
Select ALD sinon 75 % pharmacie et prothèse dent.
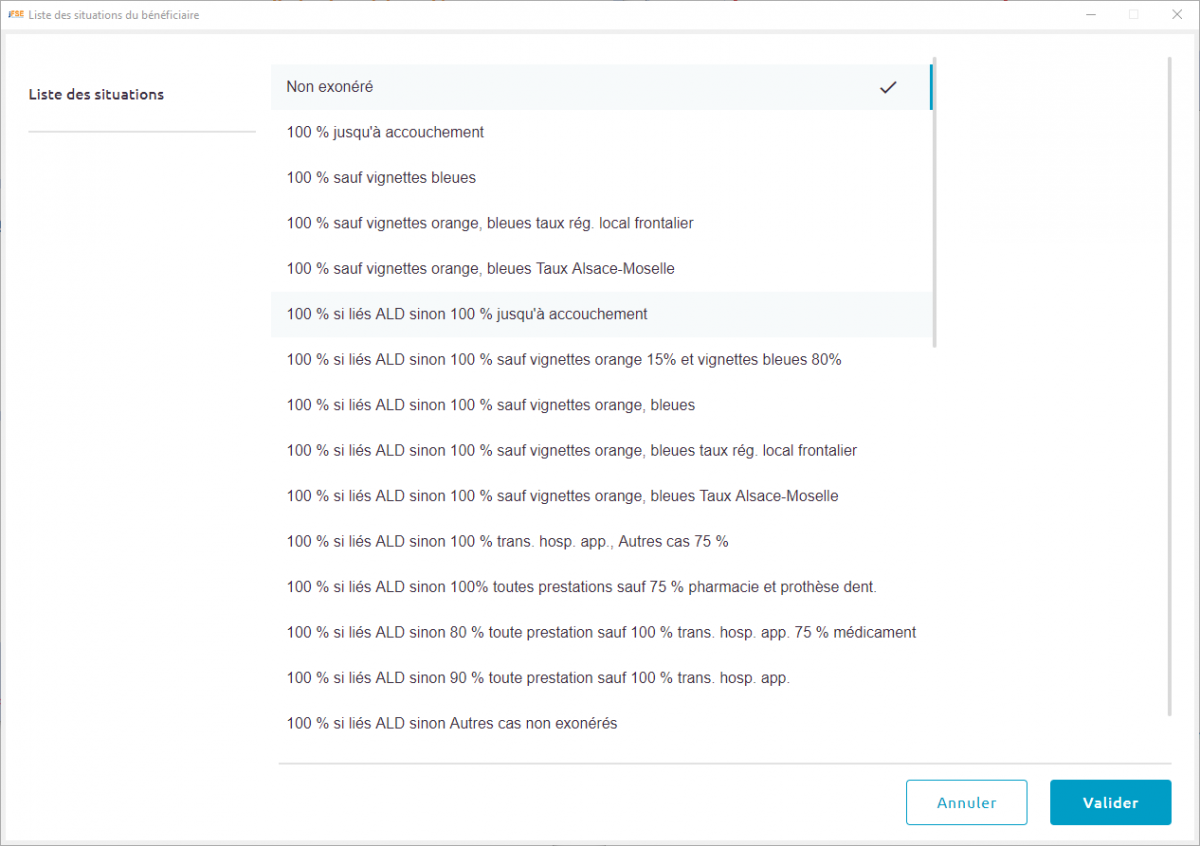point(601,587)
